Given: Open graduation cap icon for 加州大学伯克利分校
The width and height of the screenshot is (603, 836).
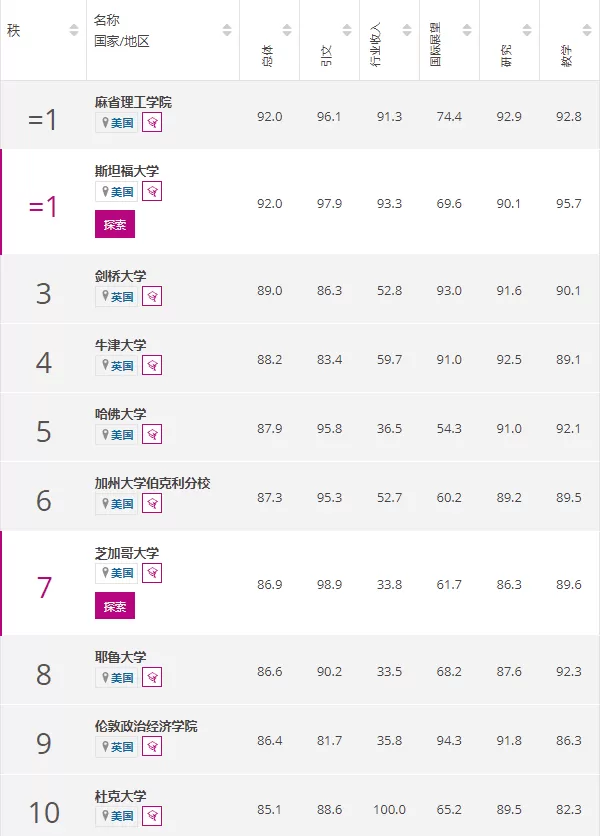Looking at the screenshot, I should click(152, 503).
